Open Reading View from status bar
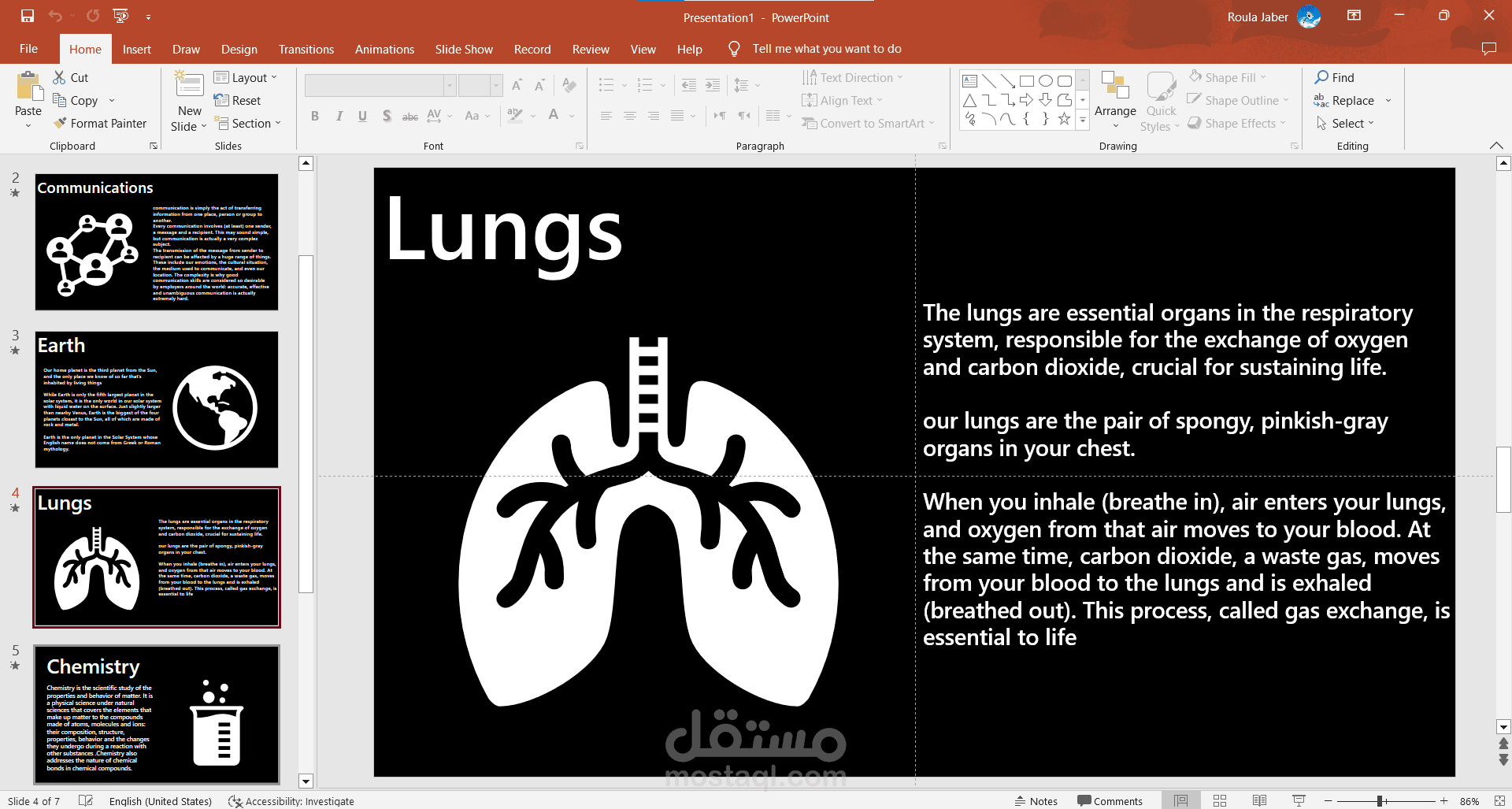The width and height of the screenshot is (1512, 809). click(1259, 800)
